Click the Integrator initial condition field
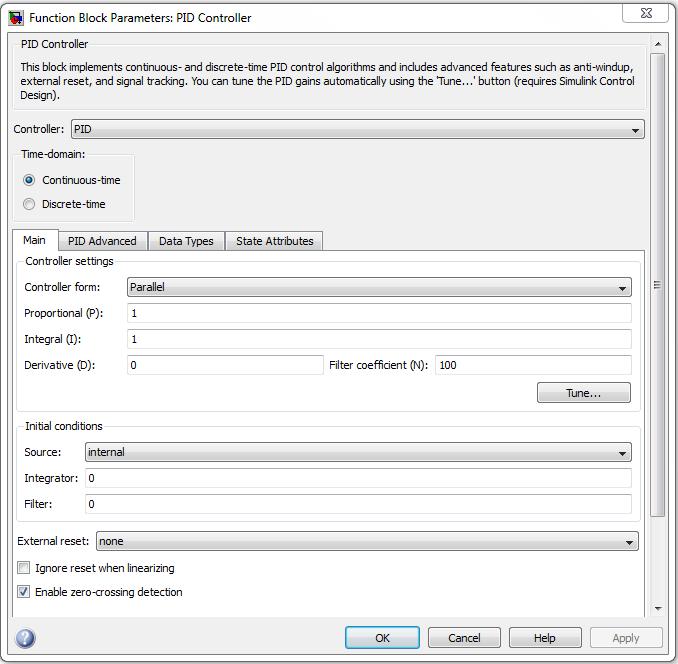This screenshot has height=664, width=678. 358,478
